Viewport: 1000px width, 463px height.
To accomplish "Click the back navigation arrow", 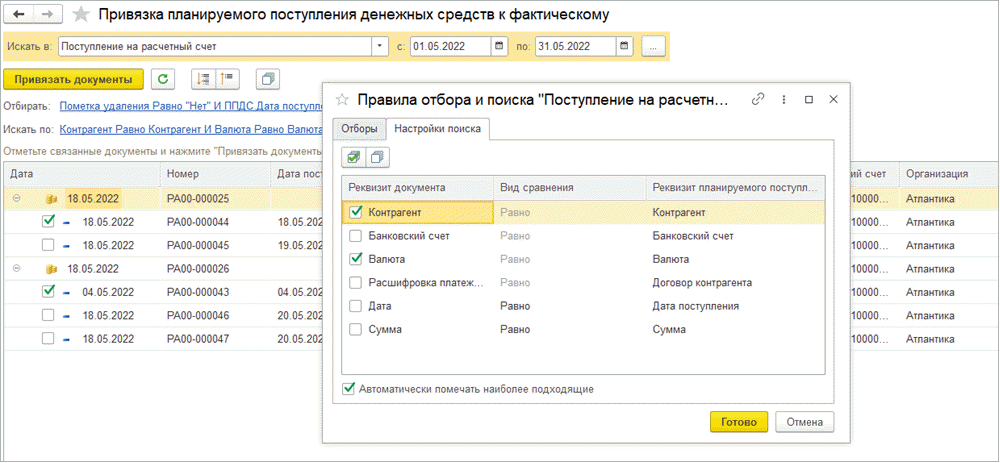I will [x=19, y=15].
